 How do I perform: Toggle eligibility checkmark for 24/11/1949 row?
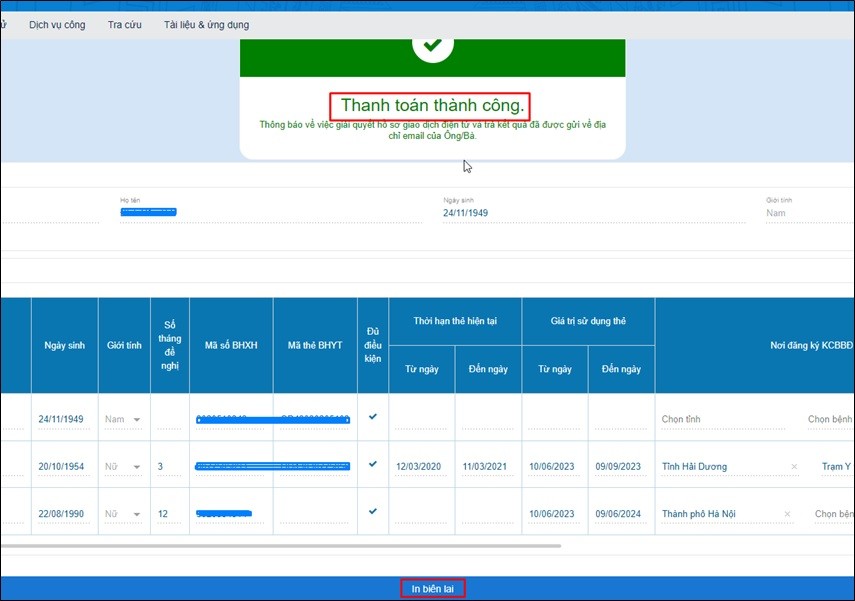pyautogui.click(x=373, y=417)
